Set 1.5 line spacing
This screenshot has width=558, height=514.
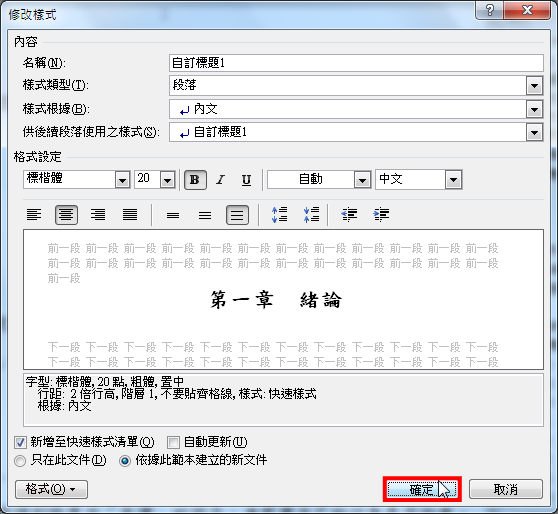point(205,215)
